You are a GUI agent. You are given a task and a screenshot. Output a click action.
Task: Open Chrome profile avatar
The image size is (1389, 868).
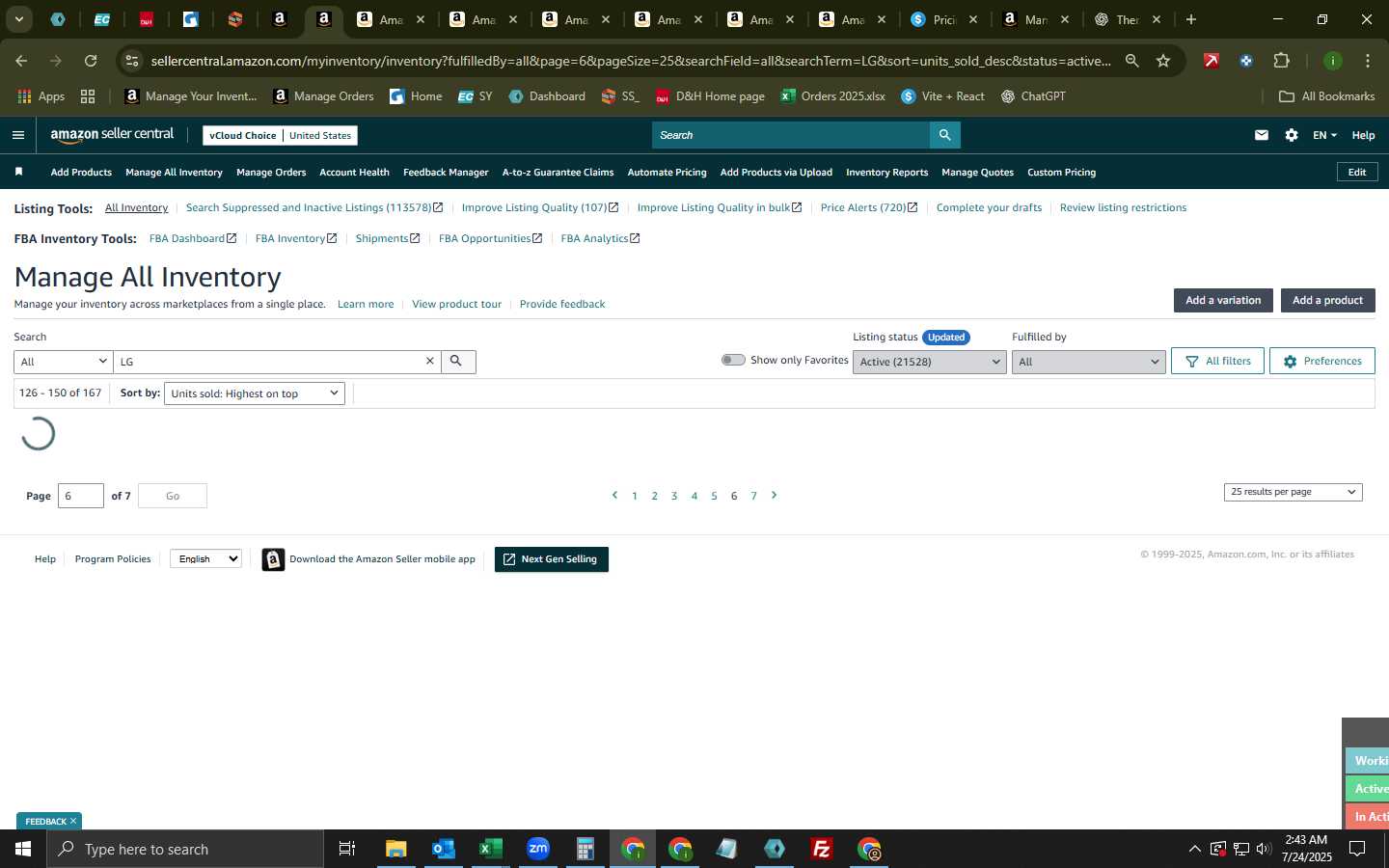1333,61
